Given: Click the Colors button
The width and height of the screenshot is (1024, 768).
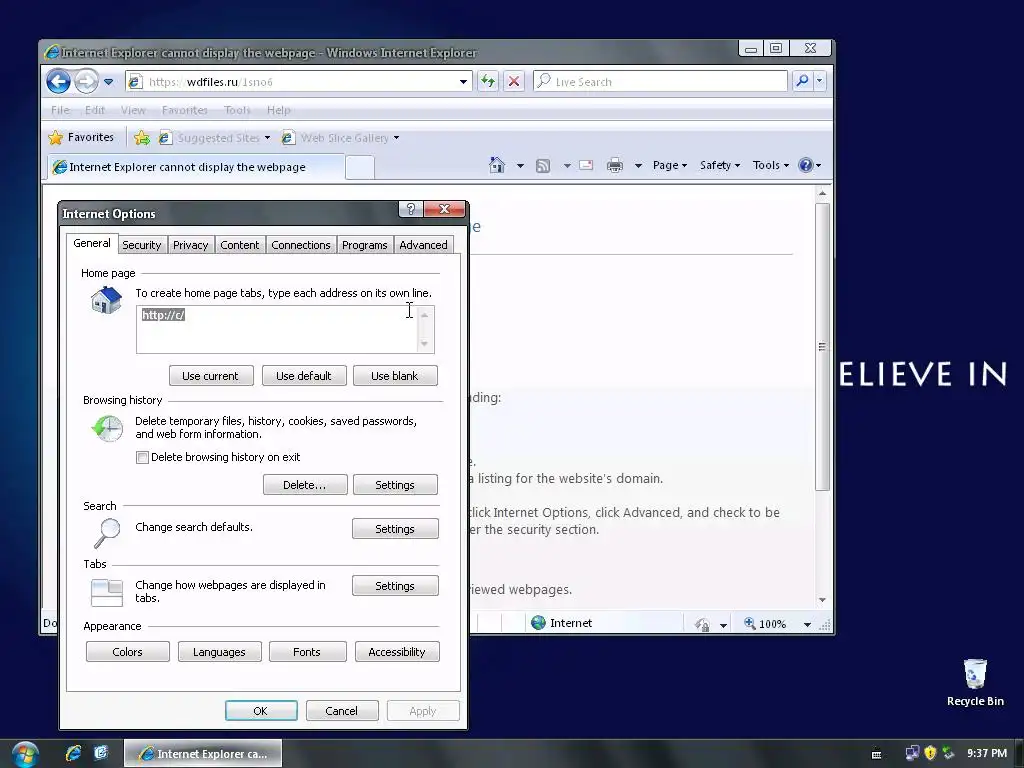Looking at the screenshot, I should (127, 652).
